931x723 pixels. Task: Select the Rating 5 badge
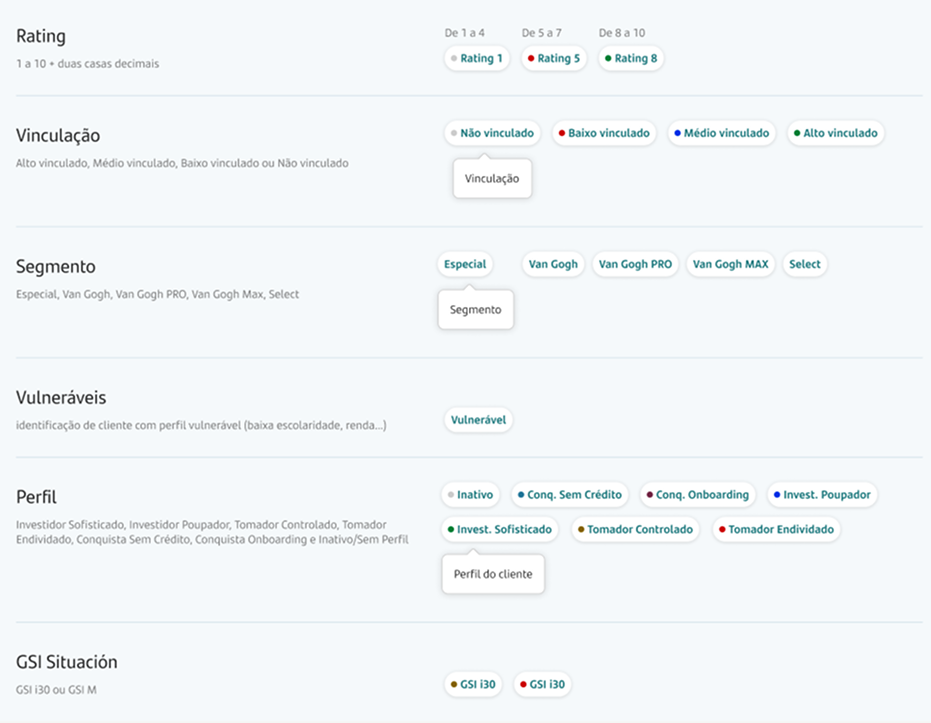tap(554, 58)
